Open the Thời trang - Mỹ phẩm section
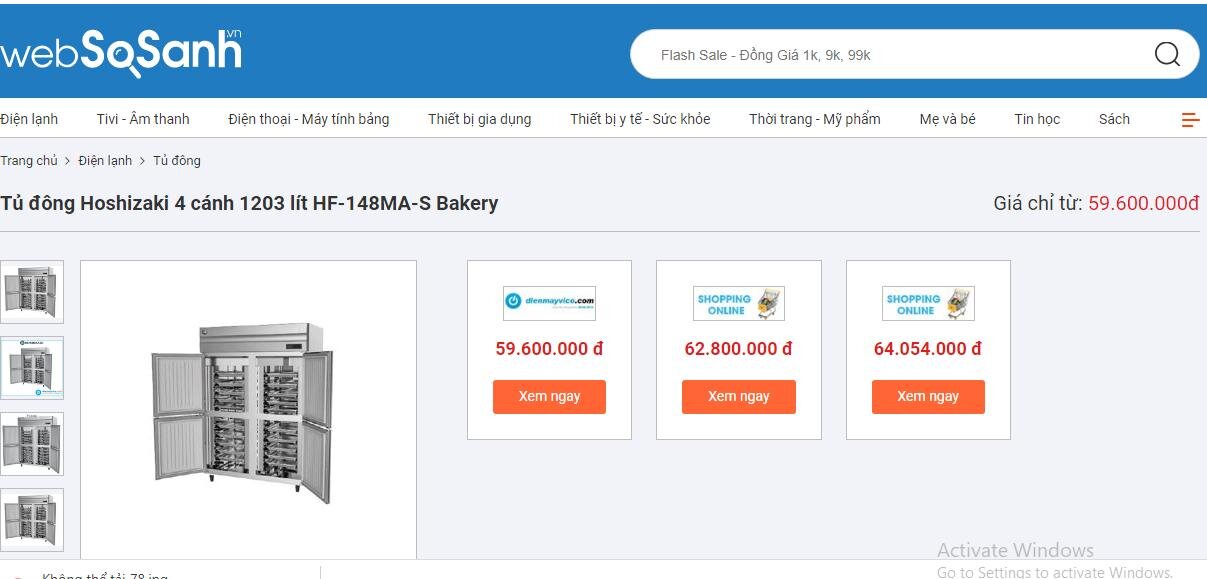Screen dimensions: 1207x579 click(x=815, y=119)
